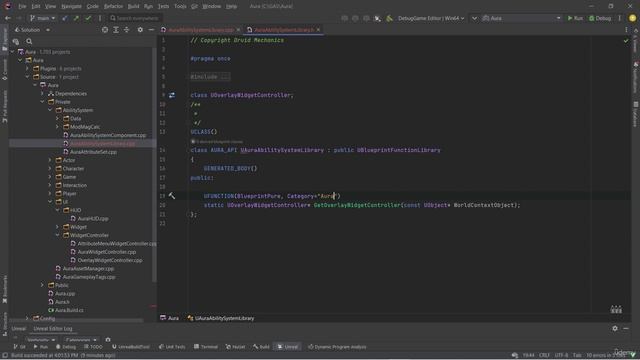
Task: Open the Help menu
Action: pos(231,6)
